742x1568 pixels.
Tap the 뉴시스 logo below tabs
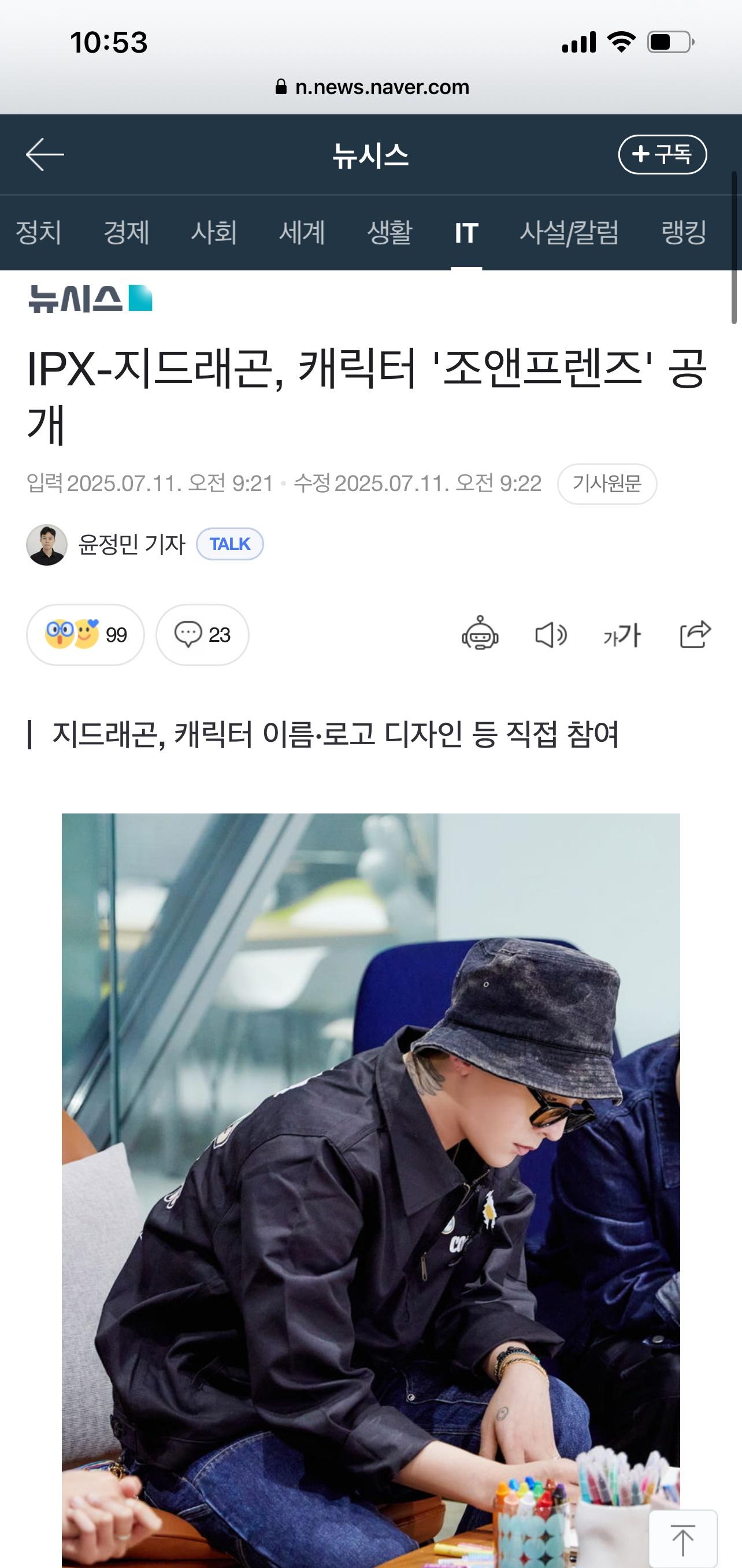tap(90, 298)
